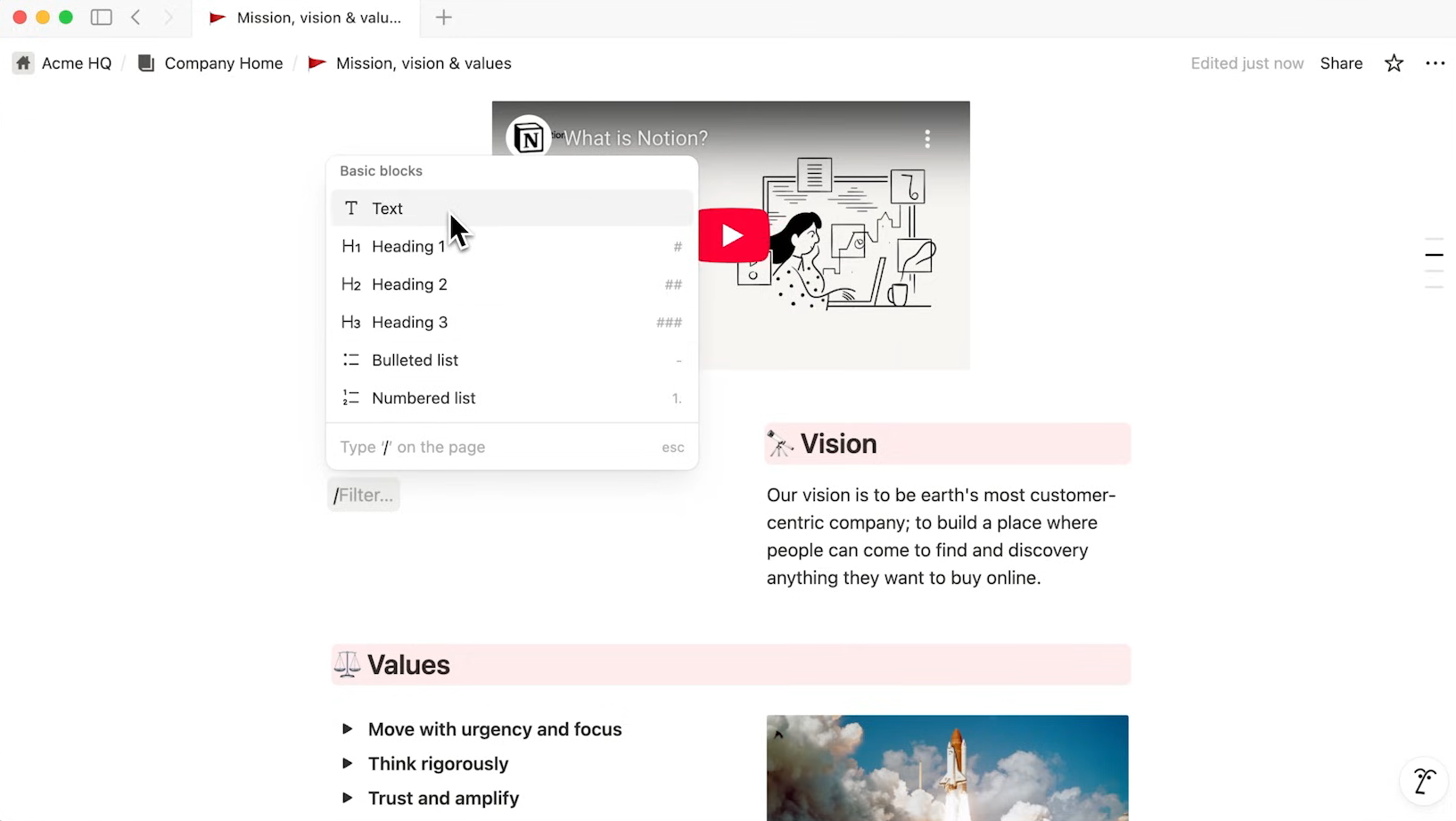
Task: Click the H2 icon next to Heading 2
Action: tap(351, 284)
